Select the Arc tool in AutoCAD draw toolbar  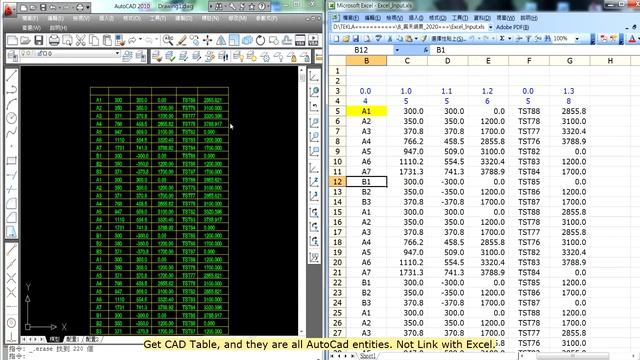pyautogui.click(x=11, y=104)
